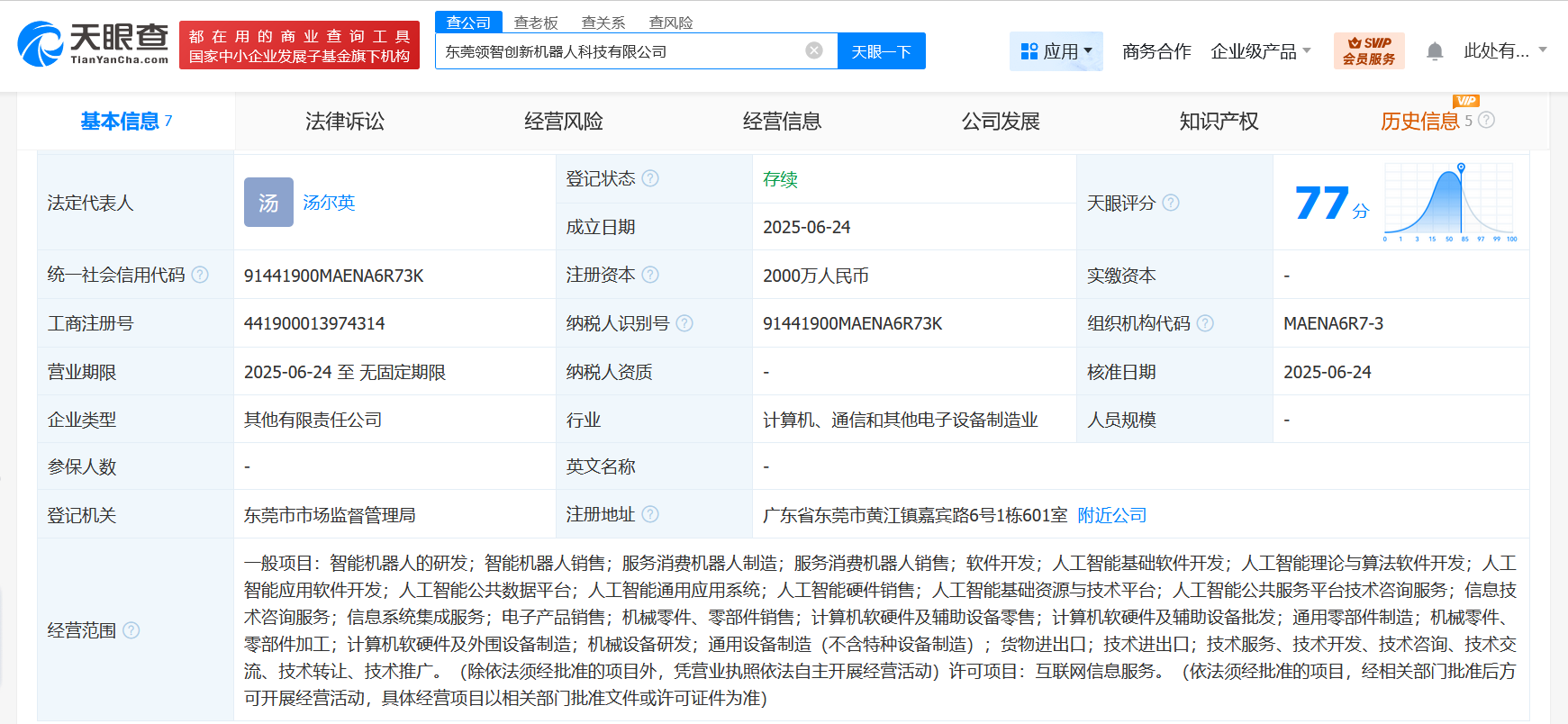
Task: Click help icon next to 统一社会信用代码
Action: click(x=200, y=275)
